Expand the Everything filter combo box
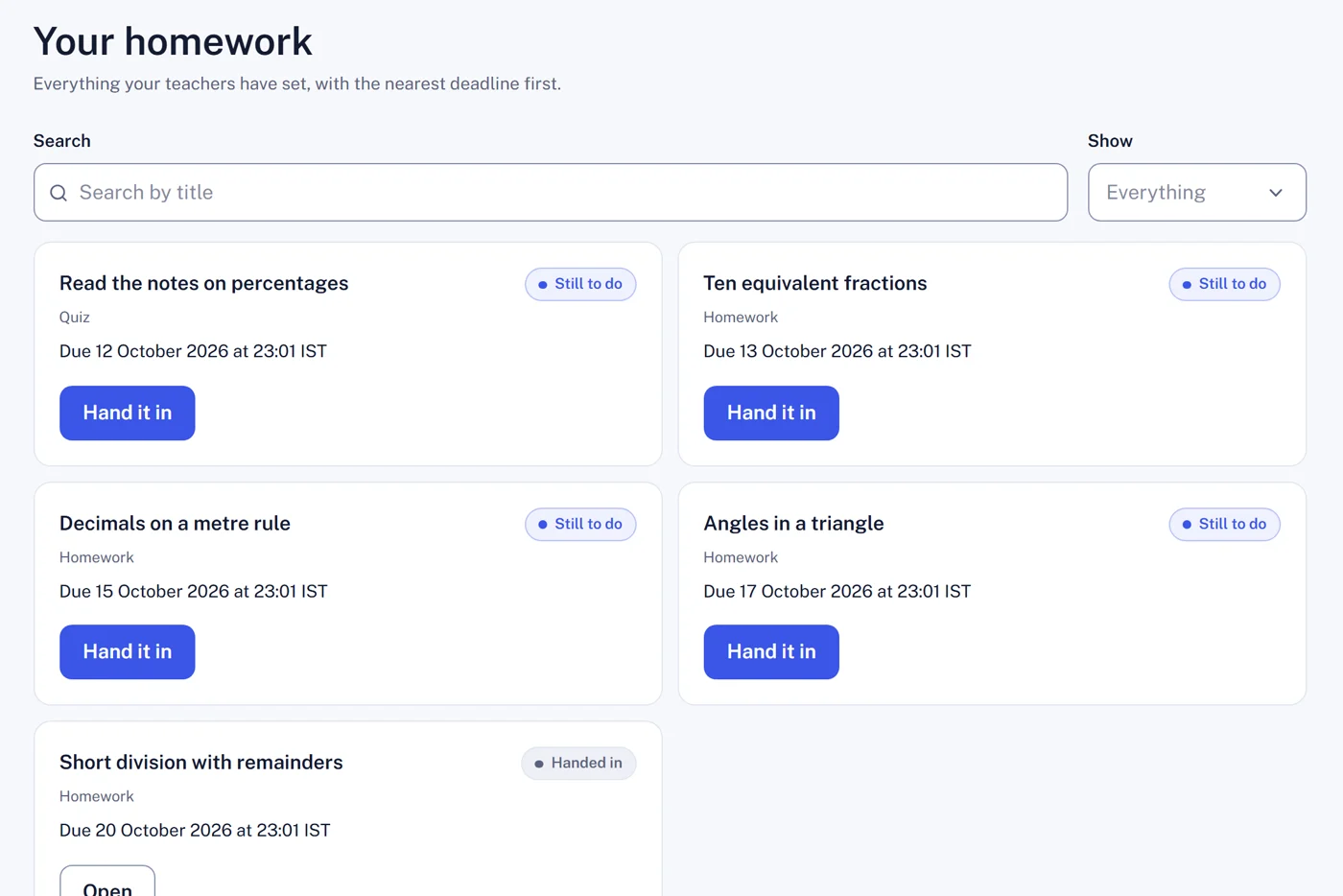 pos(1197,193)
